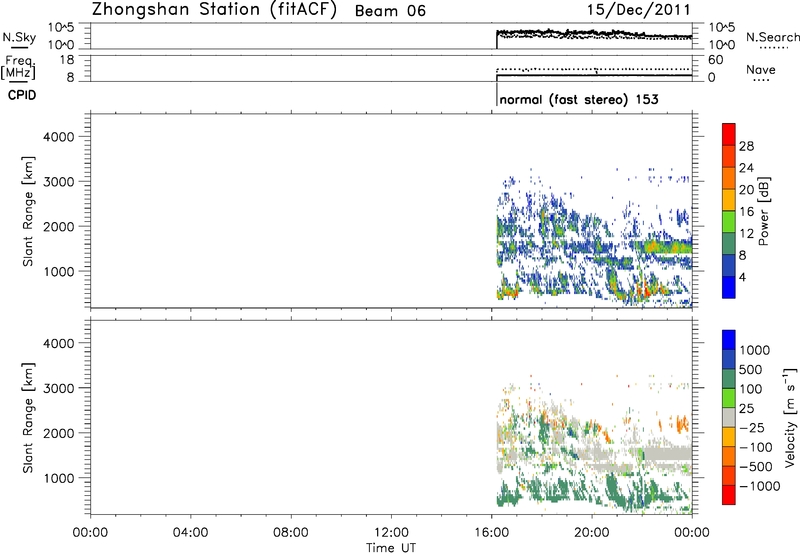Click the 'Slant Range [km]' label of Power panel
The image size is (800, 554).
coord(28,211)
